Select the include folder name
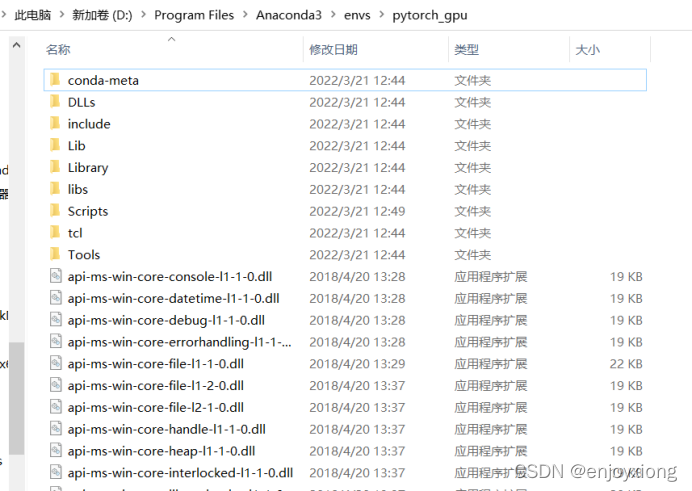Screen dimensions: 692x491 pos(89,124)
